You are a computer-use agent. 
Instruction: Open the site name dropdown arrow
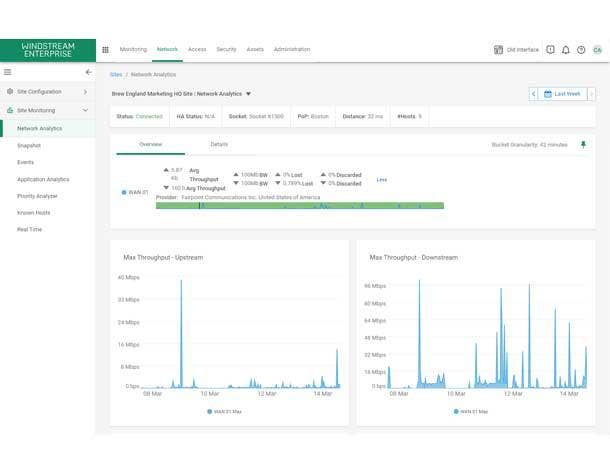click(249, 94)
